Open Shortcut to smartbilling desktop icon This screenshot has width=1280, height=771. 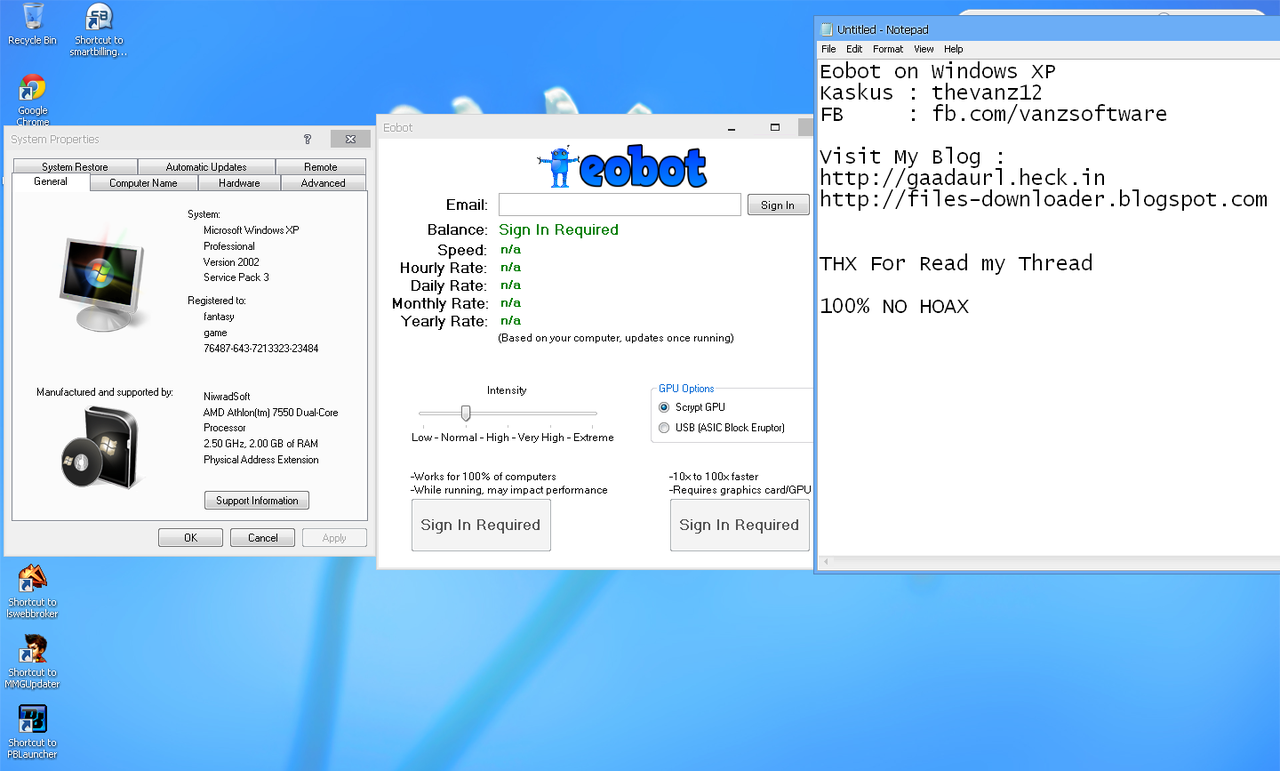pos(98,30)
